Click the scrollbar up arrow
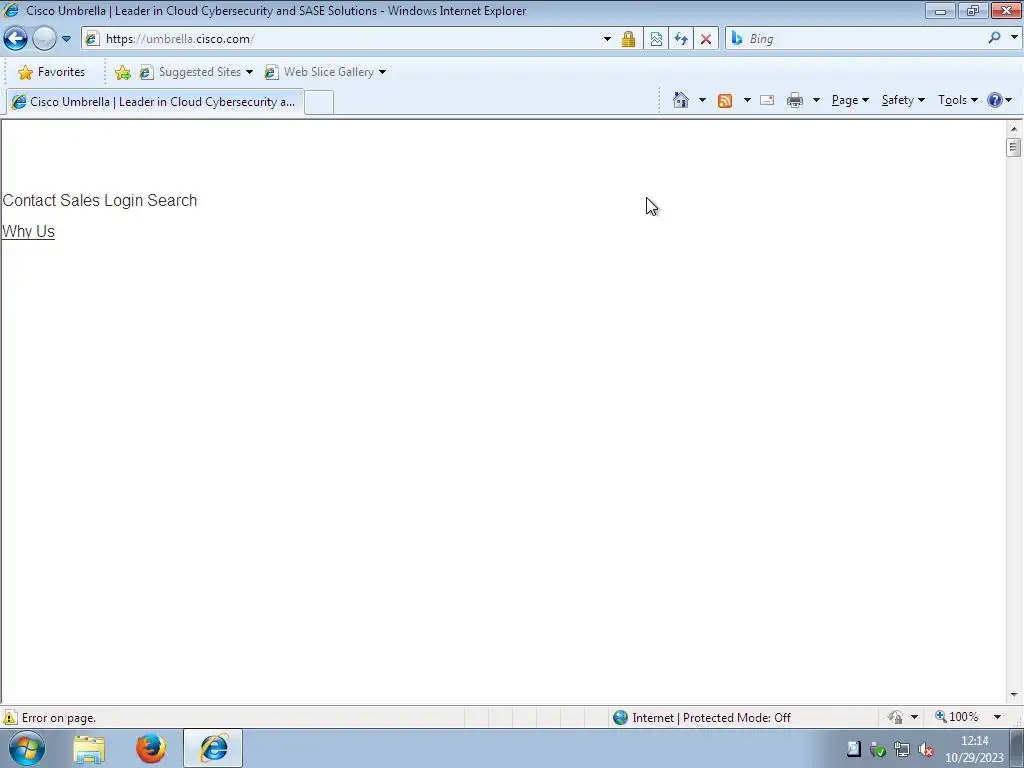The height and width of the screenshot is (768, 1024). (x=1014, y=129)
